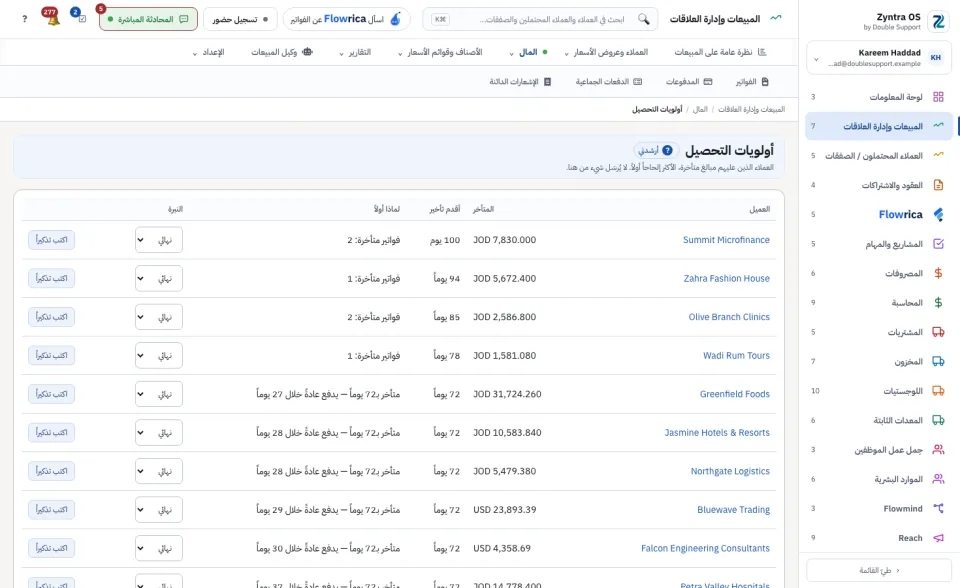Image resolution: width=960 pixels, height=588 pixels.
Task: Click المبيعات وإدارة العلاقات breadcrumb
Action: [751, 109]
